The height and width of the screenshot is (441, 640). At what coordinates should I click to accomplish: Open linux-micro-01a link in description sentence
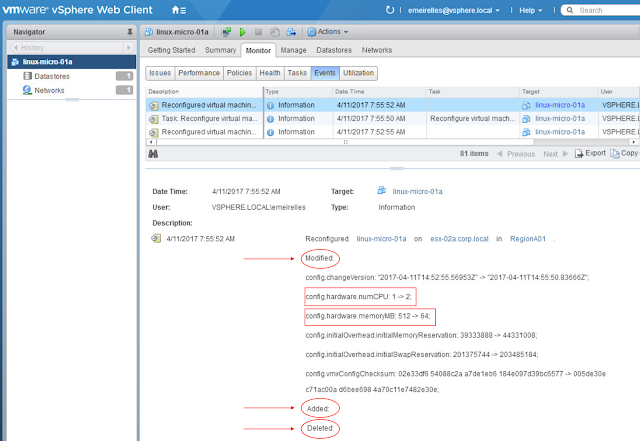(381, 239)
